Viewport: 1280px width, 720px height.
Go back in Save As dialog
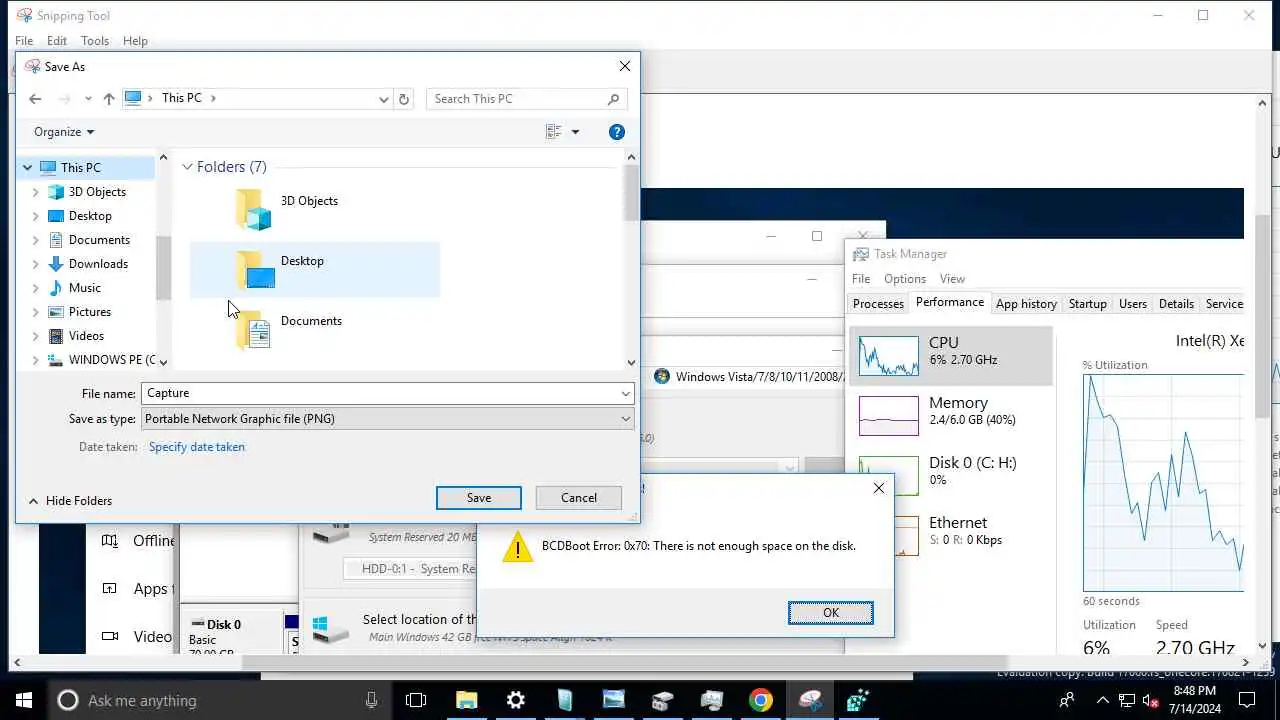35,99
